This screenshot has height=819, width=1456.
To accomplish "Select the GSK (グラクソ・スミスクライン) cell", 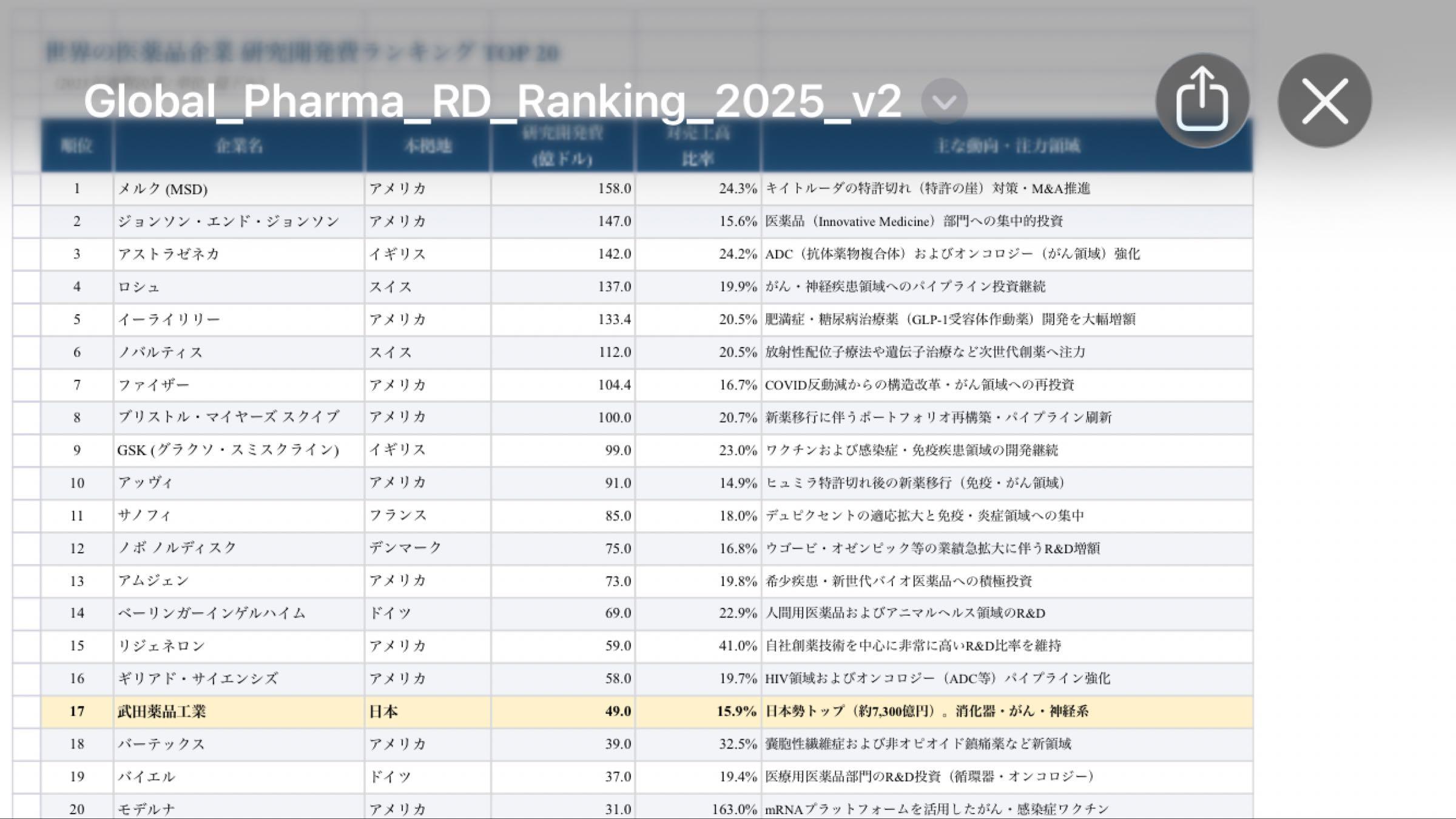I will point(239,450).
